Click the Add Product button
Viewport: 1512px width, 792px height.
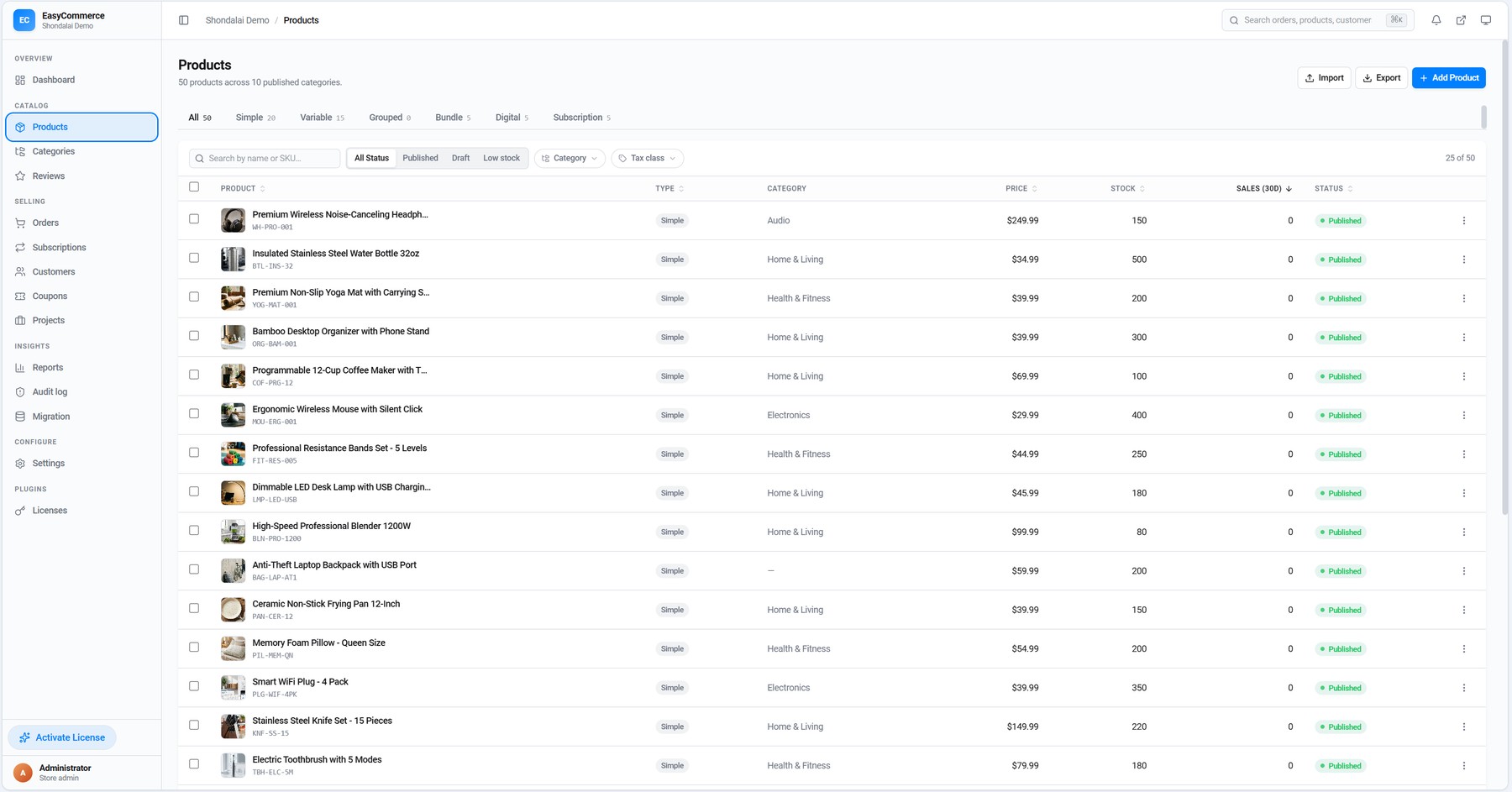tap(1449, 78)
